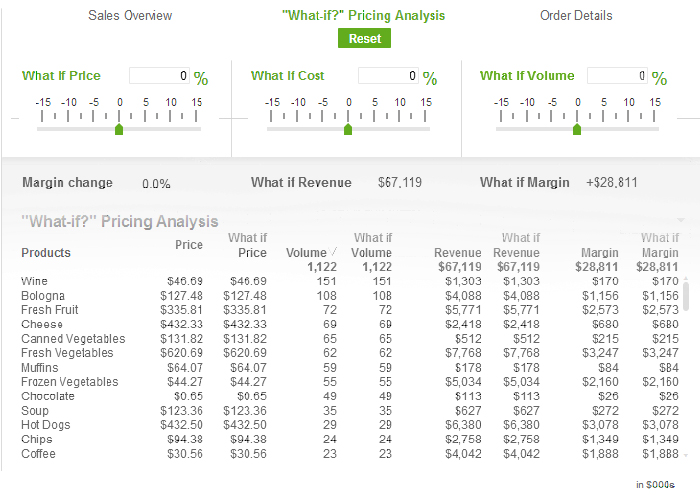Click the What If Volume slider handle
The width and height of the screenshot is (700, 495).
(577, 129)
